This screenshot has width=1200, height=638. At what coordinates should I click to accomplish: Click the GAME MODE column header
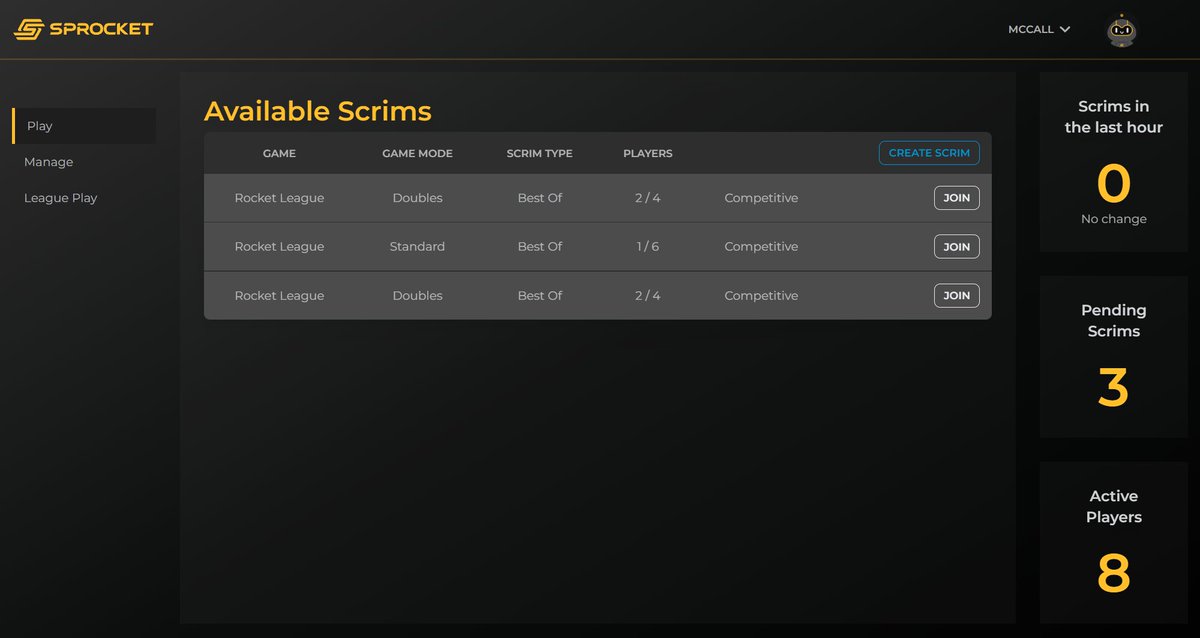coord(417,154)
